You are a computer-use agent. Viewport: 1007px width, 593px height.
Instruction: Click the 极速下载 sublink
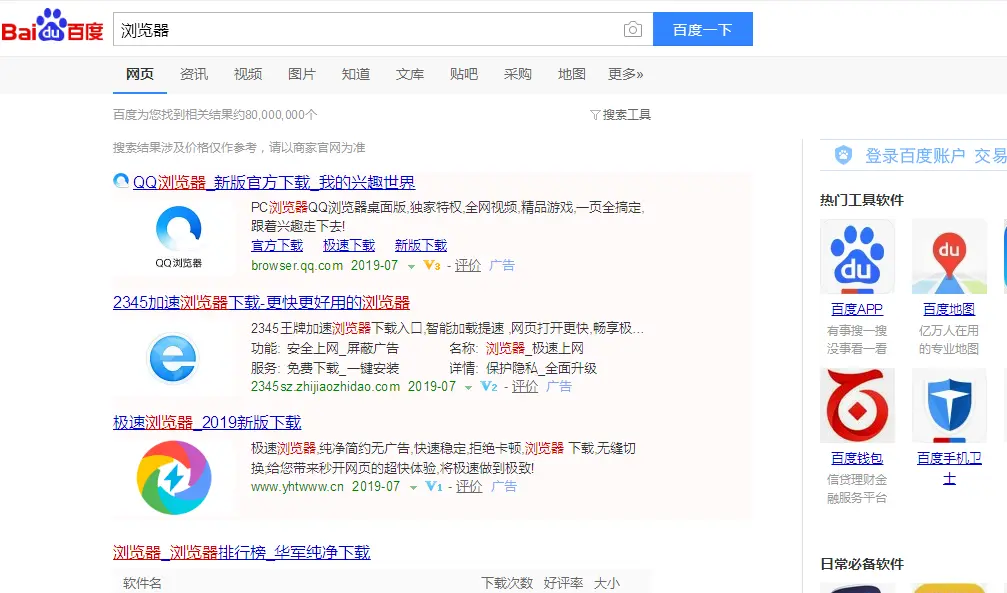pos(349,245)
